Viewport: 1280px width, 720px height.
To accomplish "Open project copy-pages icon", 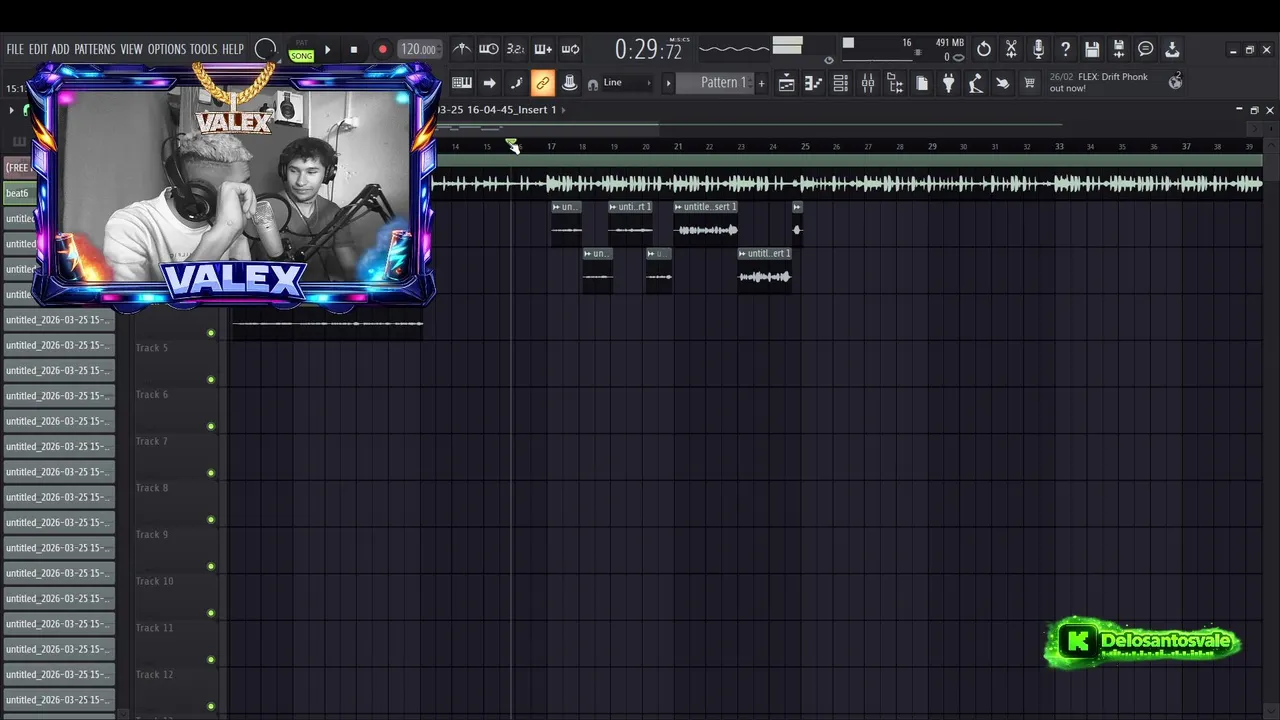I will coord(922,84).
